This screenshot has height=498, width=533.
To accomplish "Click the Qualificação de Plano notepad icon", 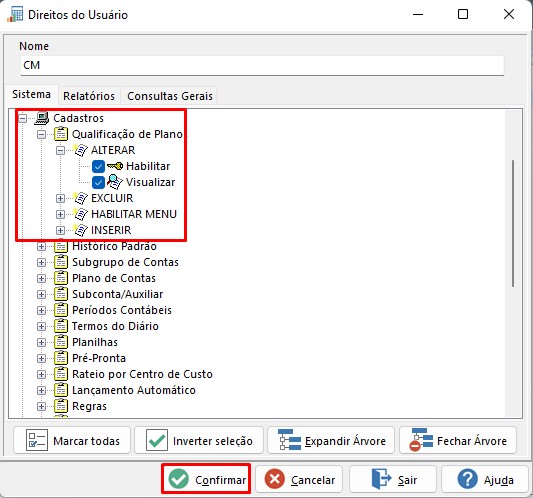I will pyautogui.click(x=61, y=134).
